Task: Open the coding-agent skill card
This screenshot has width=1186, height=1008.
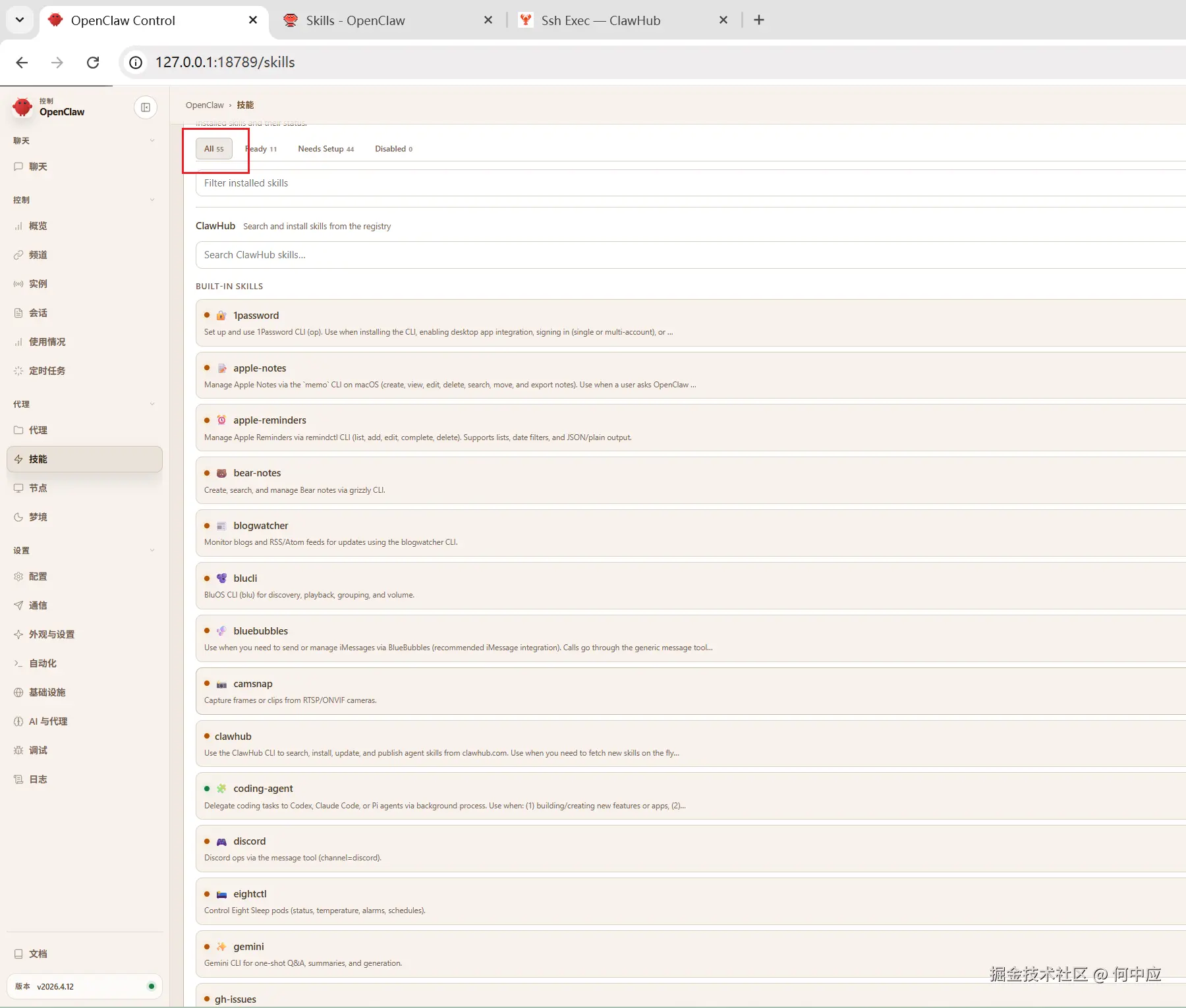Action: click(x=691, y=797)
